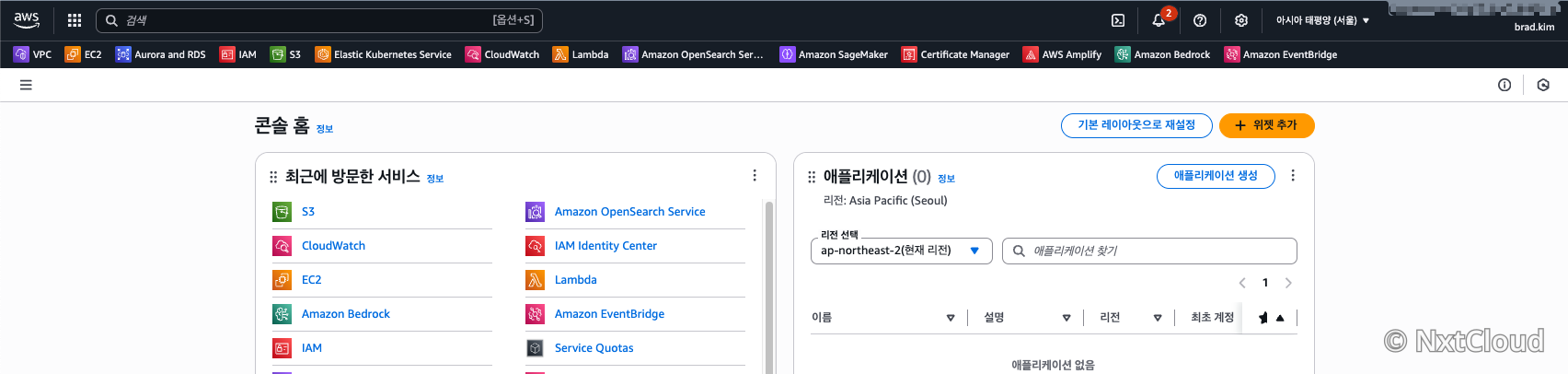The height and width of the screenshot is (374, 1568).
Task: Click the info circle icon at the top right
Action: pos(1505,85)
